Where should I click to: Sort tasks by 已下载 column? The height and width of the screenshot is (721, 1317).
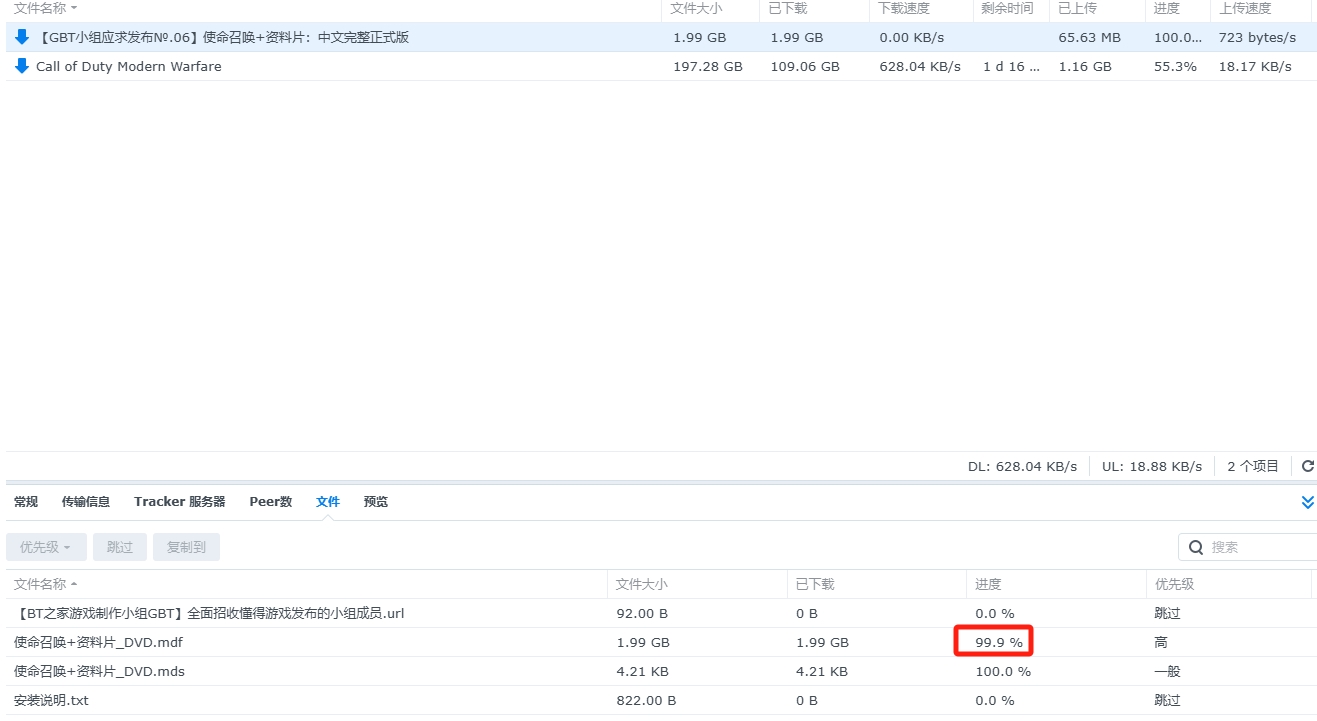pyautogui.click(x=813, y=8)
